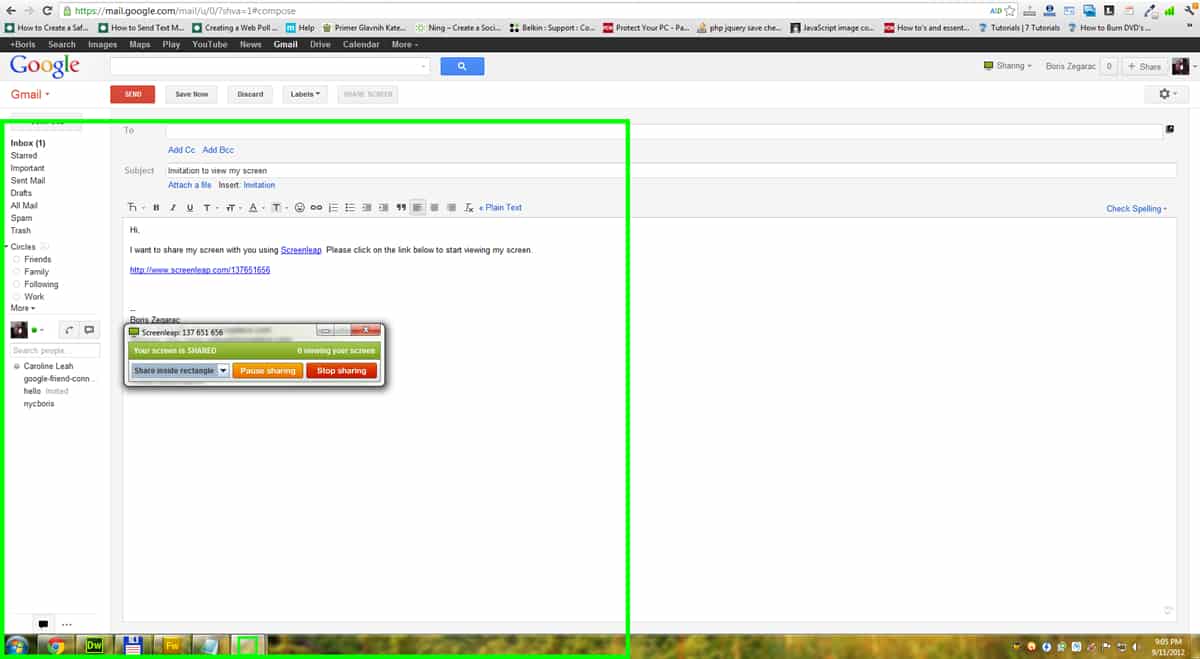Open the text color picker

pos(253,208)
